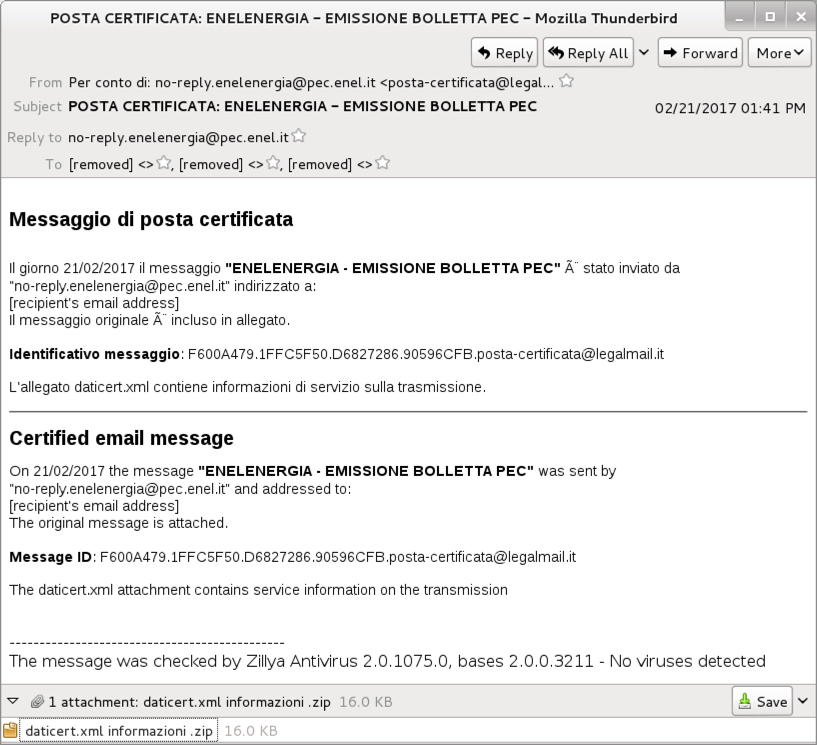This screenshot has height=745, width=817.
Task: Click the date 02/21/2017 01:41 PM
Action: [730, 108]
